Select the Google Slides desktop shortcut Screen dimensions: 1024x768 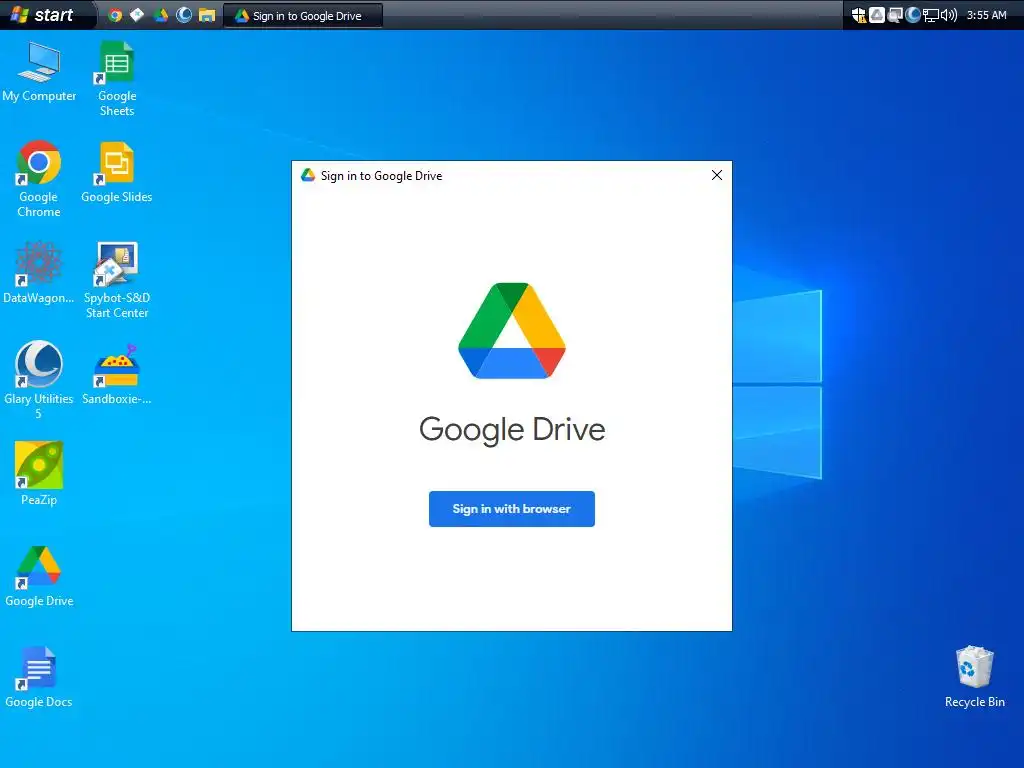(x=117, y=172)
